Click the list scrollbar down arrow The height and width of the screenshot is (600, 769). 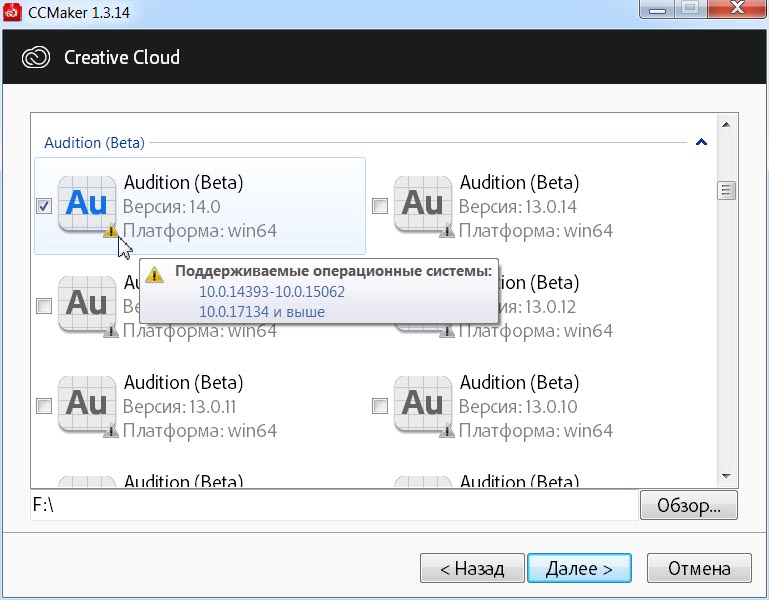(726, 476)
